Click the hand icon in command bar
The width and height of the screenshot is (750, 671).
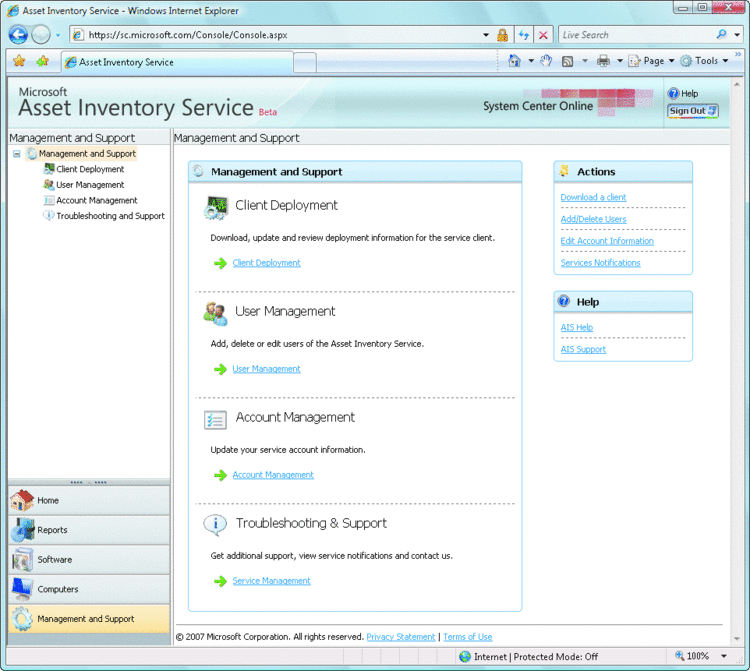coord(546,61)
